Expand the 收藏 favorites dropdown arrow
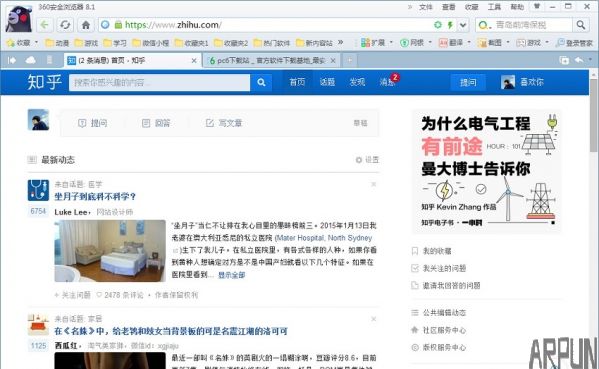 click(x=36, y=42)
